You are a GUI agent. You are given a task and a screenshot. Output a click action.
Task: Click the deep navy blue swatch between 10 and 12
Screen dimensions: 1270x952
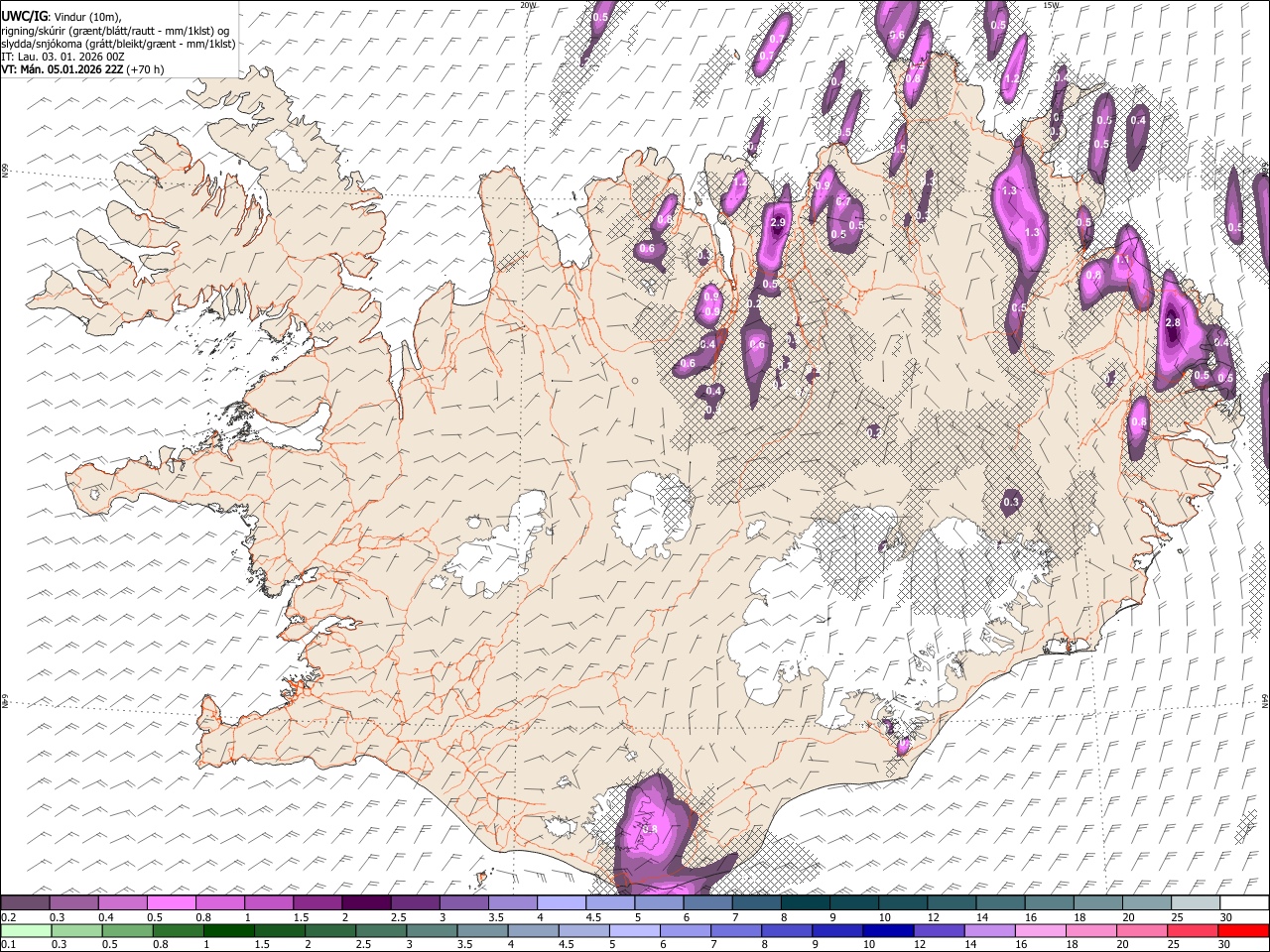(x=888, y=931)
